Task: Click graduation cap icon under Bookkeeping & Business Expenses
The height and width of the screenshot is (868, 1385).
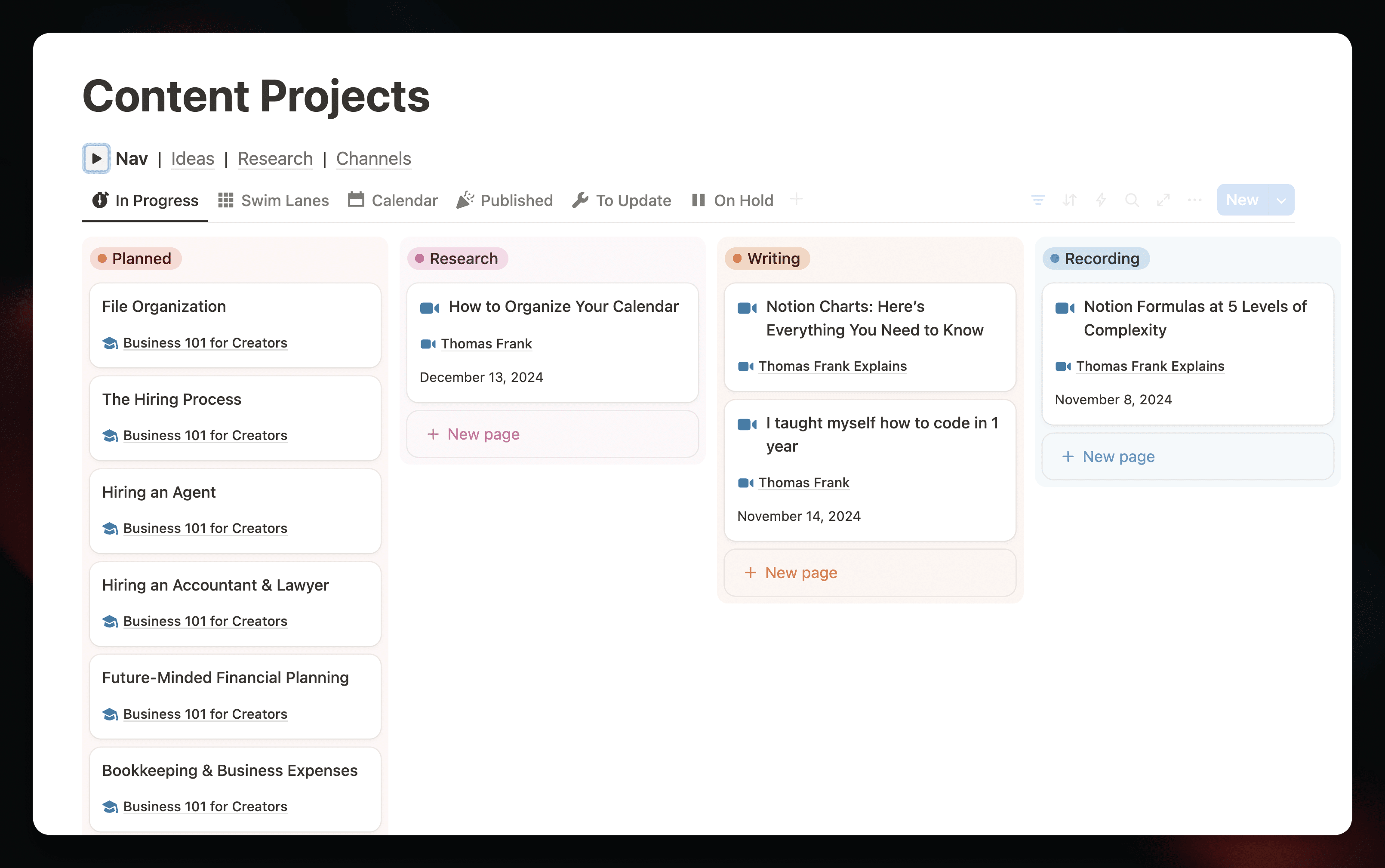Action: click(x=110, y=806)
